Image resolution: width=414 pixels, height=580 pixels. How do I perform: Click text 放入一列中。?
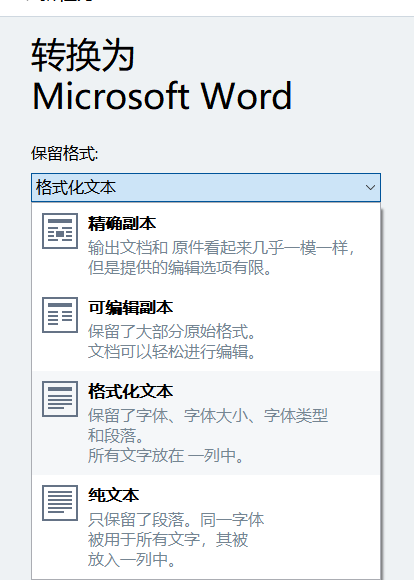point(132,559)
